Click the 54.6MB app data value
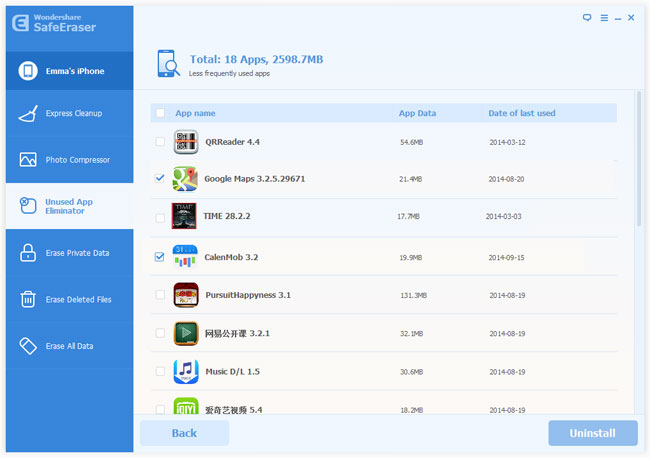The image size is (650, 458). tap(412, 142)
